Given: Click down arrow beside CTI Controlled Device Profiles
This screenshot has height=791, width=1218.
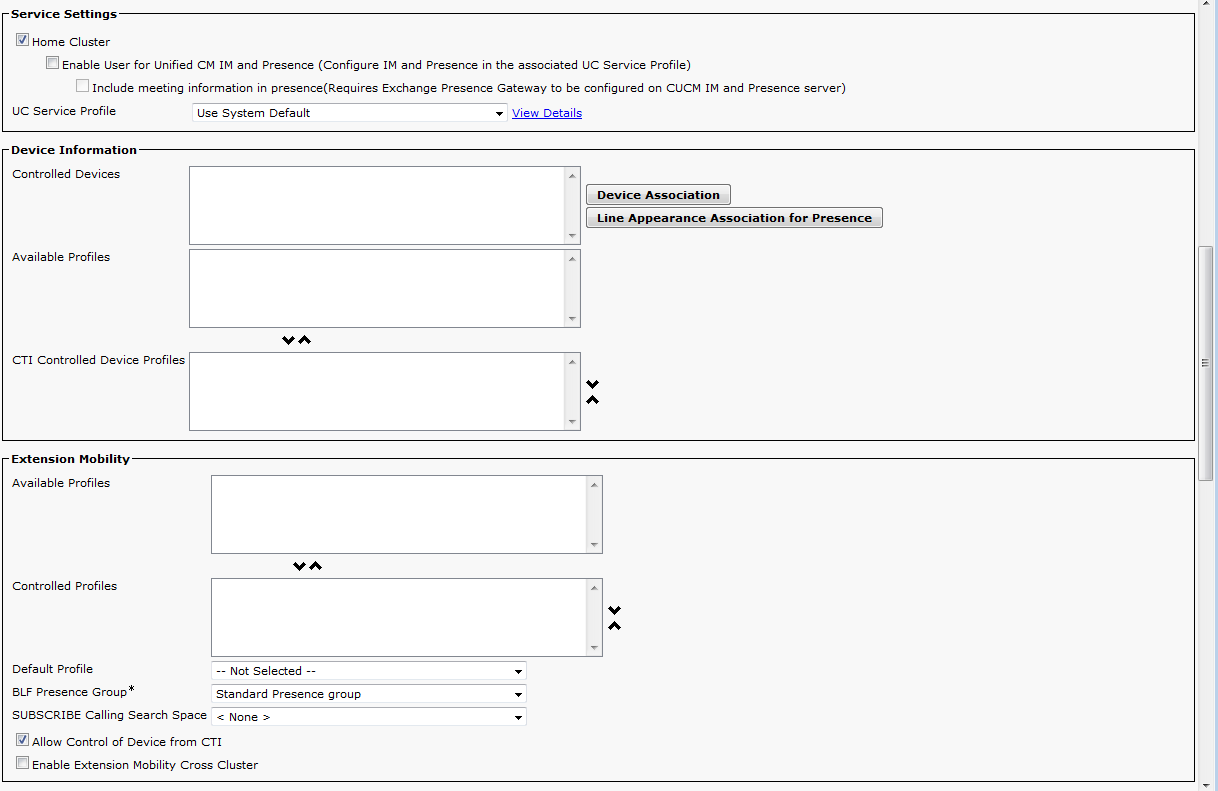Looking at the screenshot, I should [592, 384].
